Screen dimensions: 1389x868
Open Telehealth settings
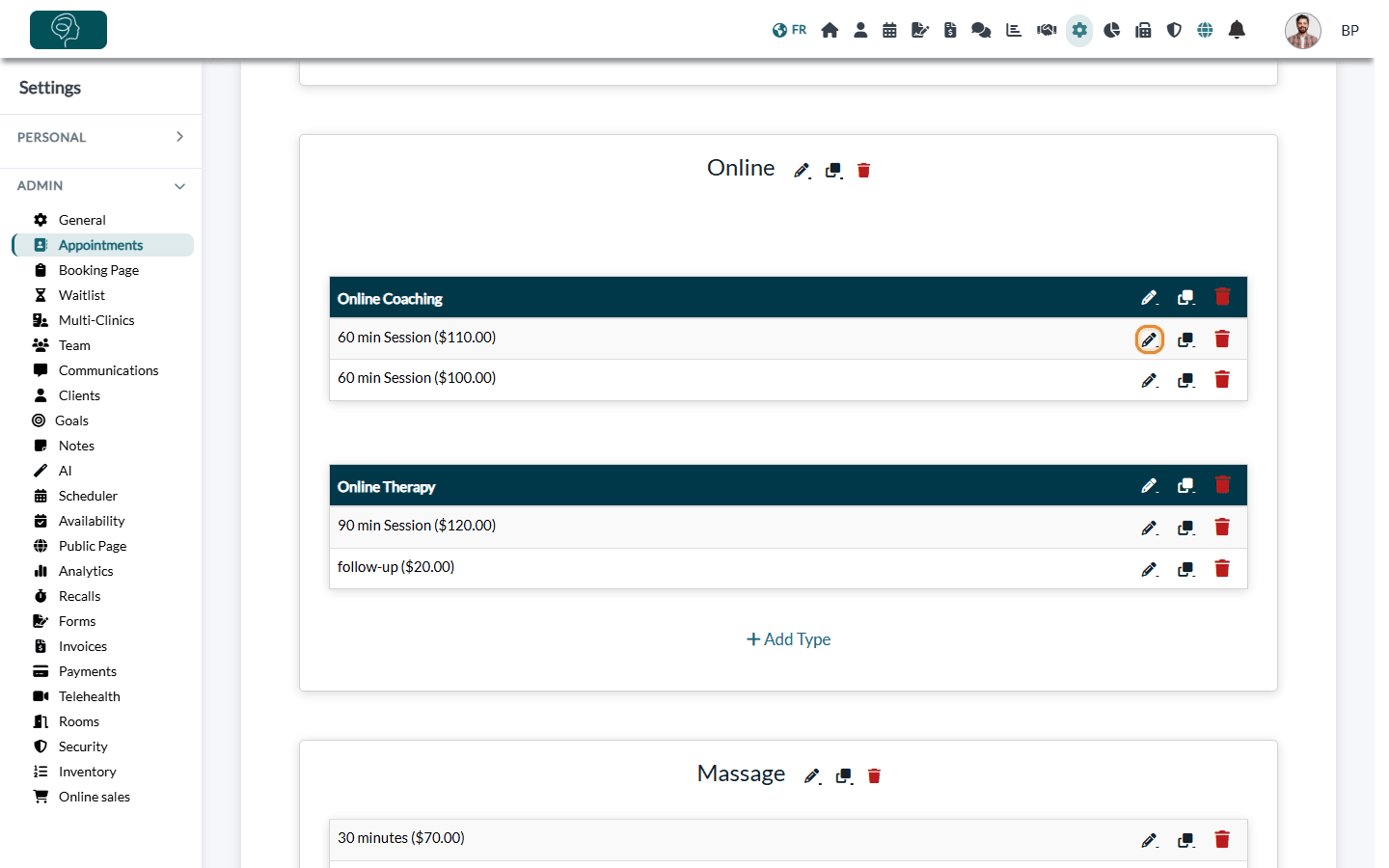[x=90, y=696]
